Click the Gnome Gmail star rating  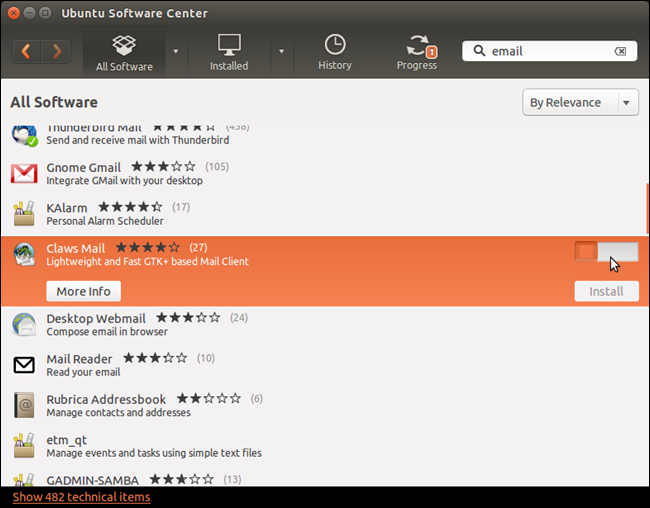[x=164, y=167]
